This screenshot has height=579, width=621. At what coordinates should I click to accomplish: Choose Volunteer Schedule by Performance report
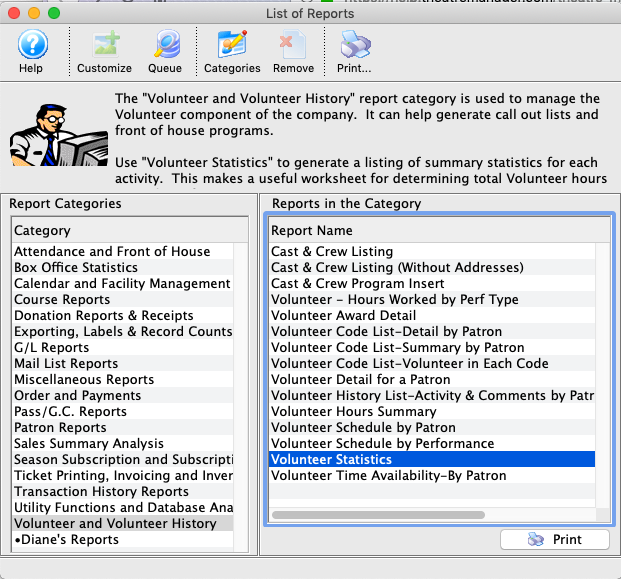pos(432,444)
